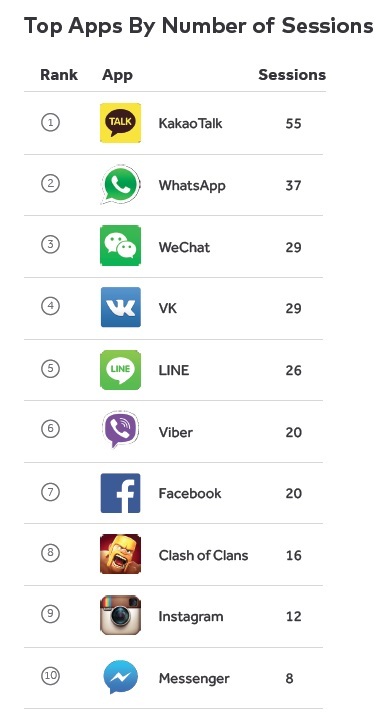Click the KakaoTalk app name
Image resolution: width=391 pixels, height=723 pixels.
tap(190, 124)
